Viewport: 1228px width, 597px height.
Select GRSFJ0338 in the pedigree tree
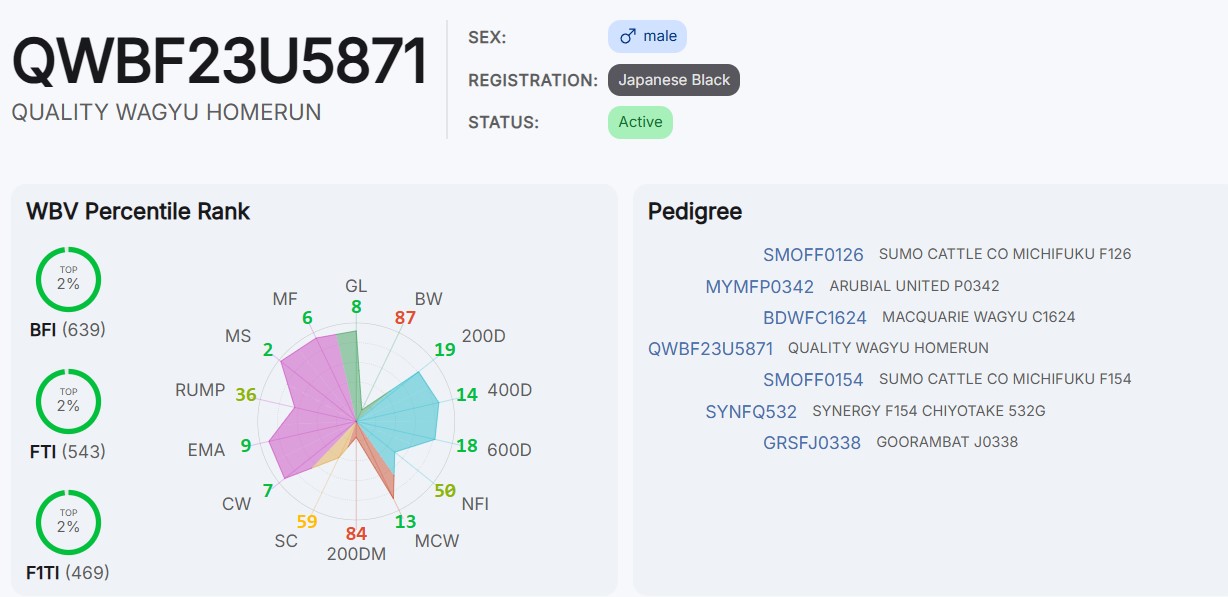pos(811,443)
